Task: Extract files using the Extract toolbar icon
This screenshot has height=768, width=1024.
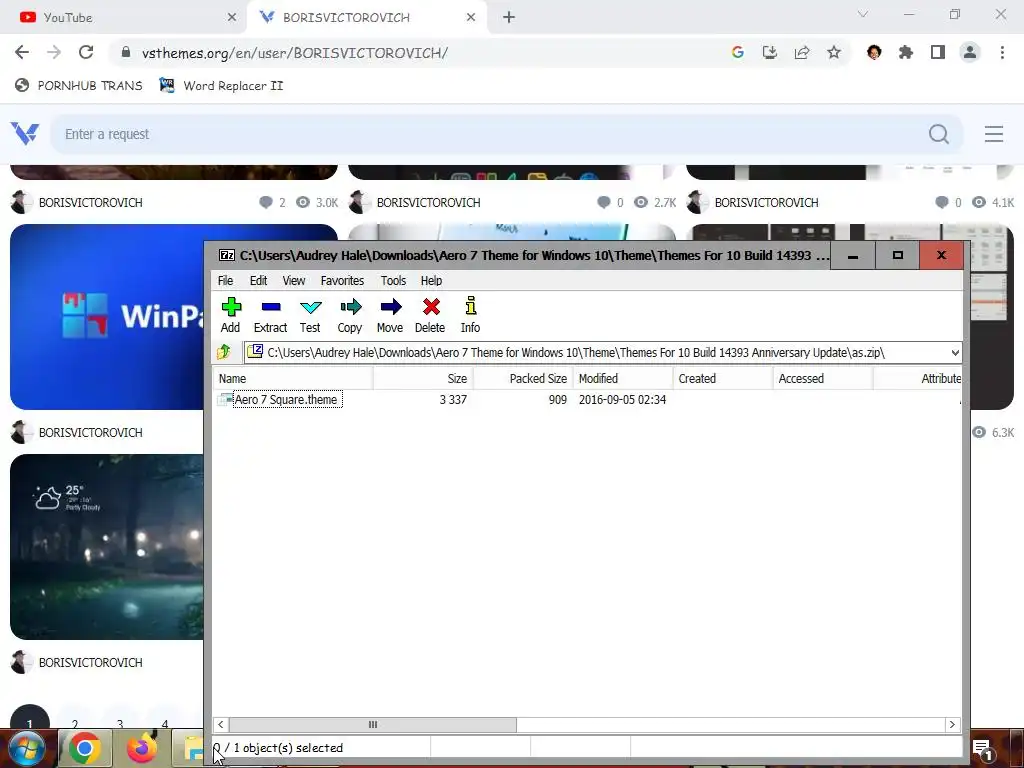Action: 270,315
